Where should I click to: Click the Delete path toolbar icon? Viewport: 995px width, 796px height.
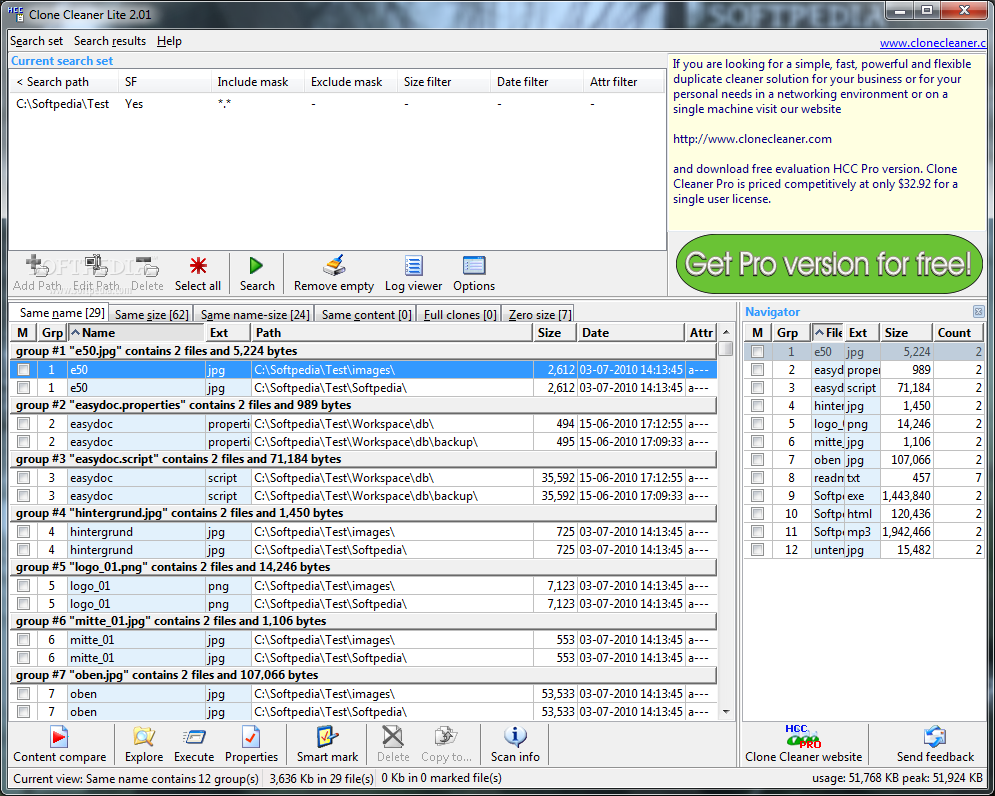tap(147, 266)
